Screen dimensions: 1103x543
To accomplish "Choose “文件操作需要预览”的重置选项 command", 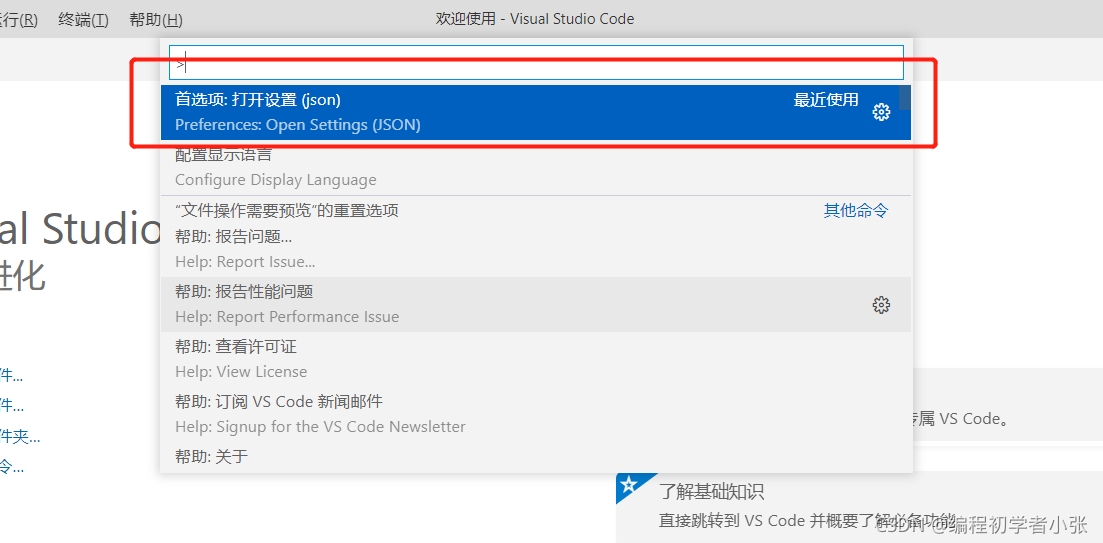I will 536,210.
